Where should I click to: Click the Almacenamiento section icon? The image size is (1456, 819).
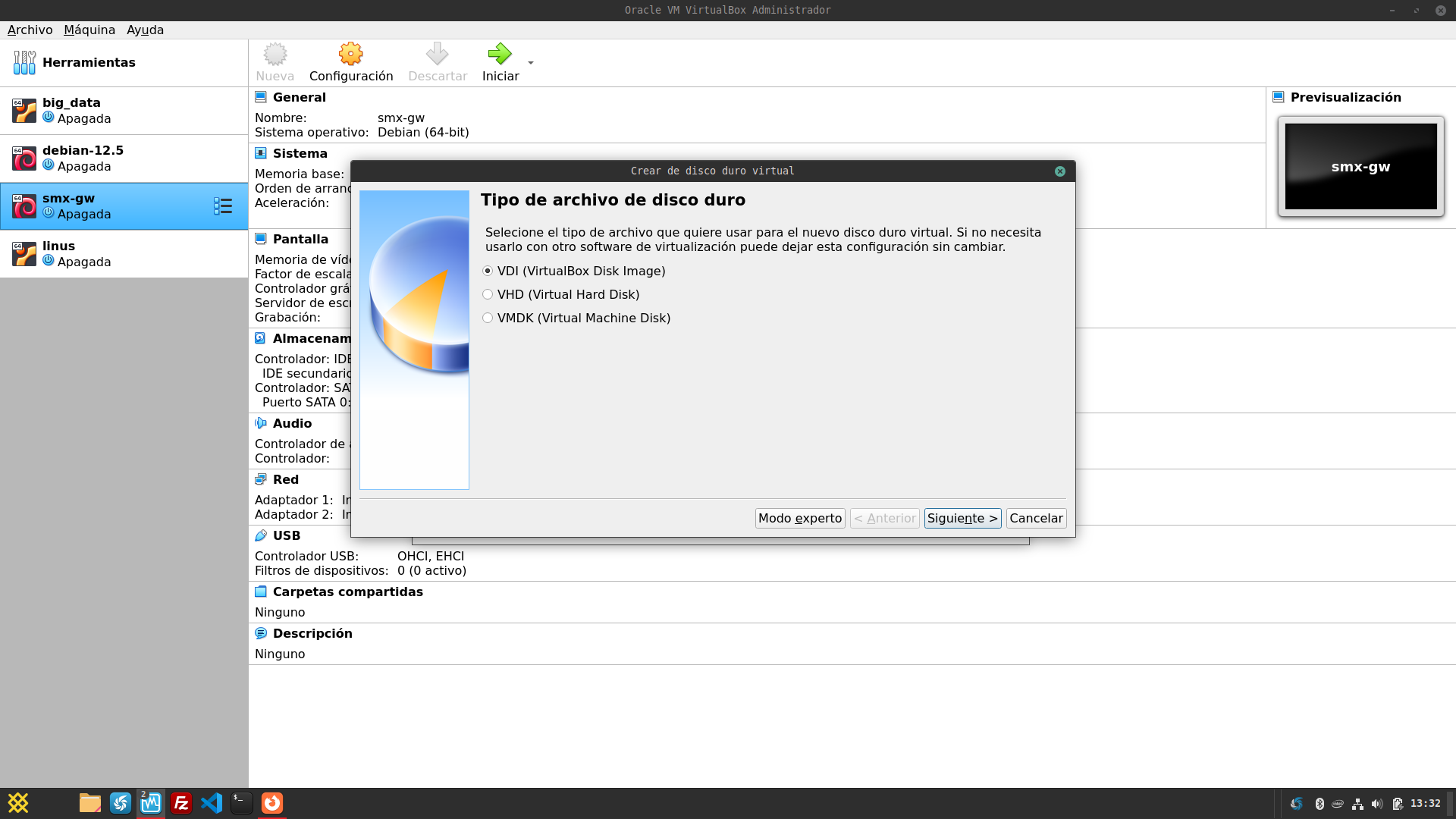(x=261, y=338)
